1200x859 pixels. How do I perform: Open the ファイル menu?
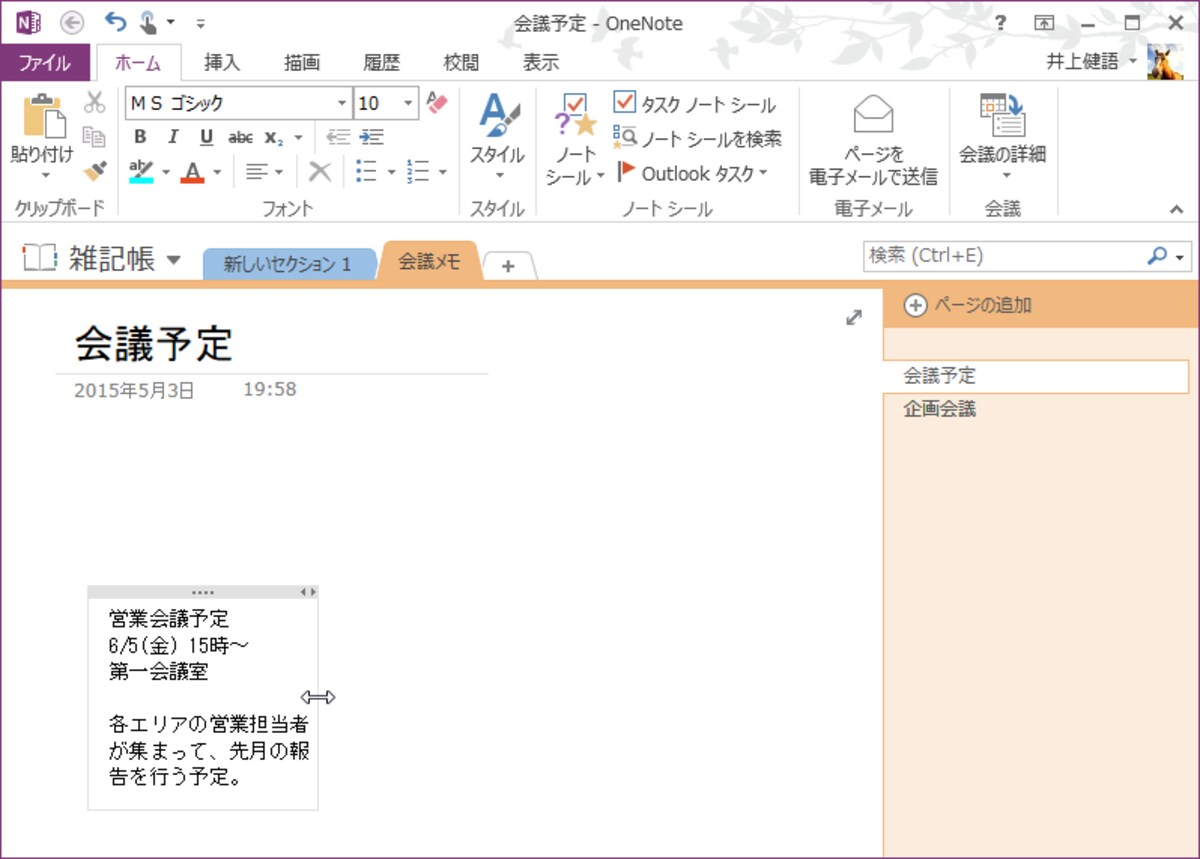coord(45,62)
